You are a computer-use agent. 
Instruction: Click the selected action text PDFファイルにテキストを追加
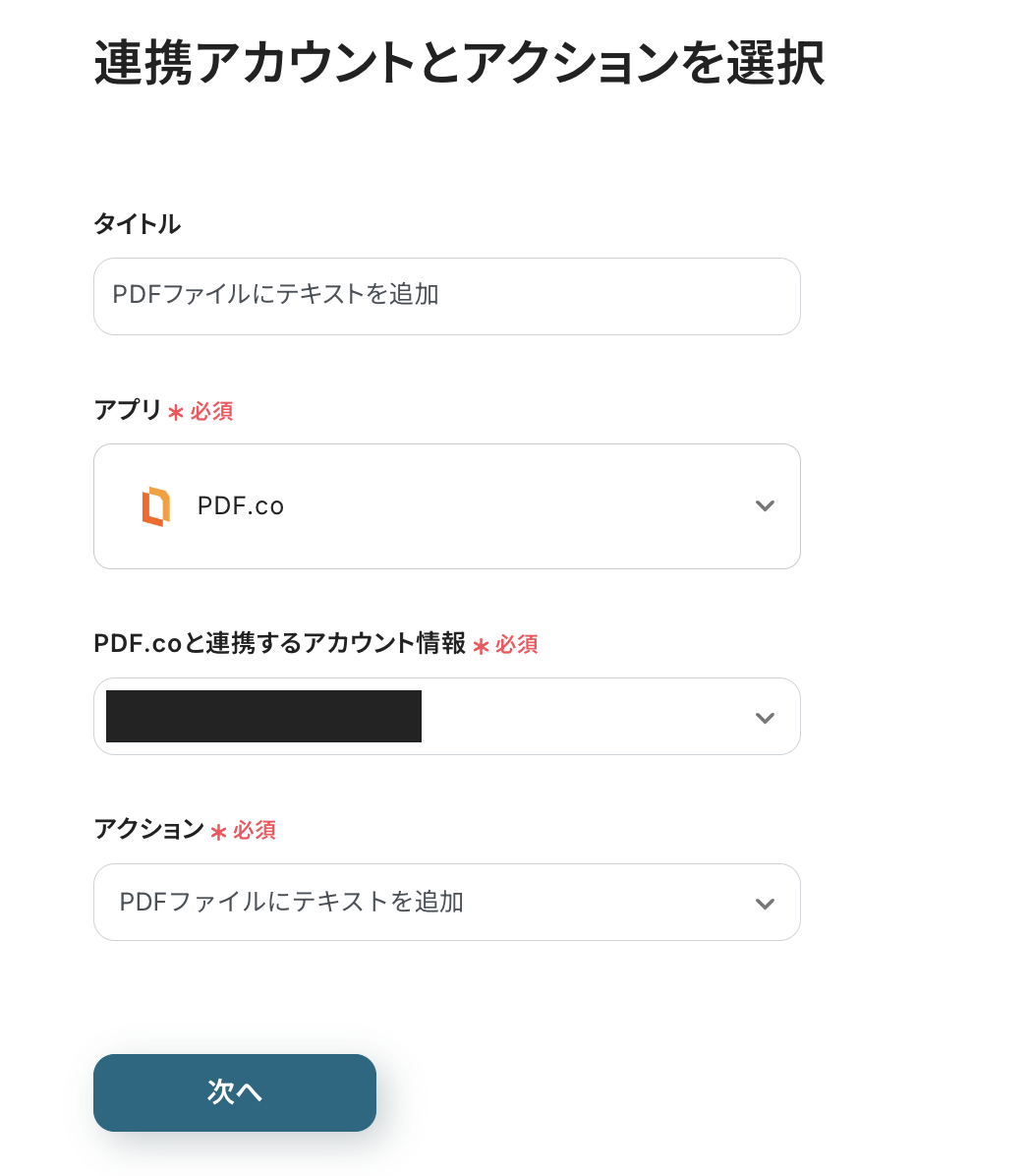(x=291, y=903)
